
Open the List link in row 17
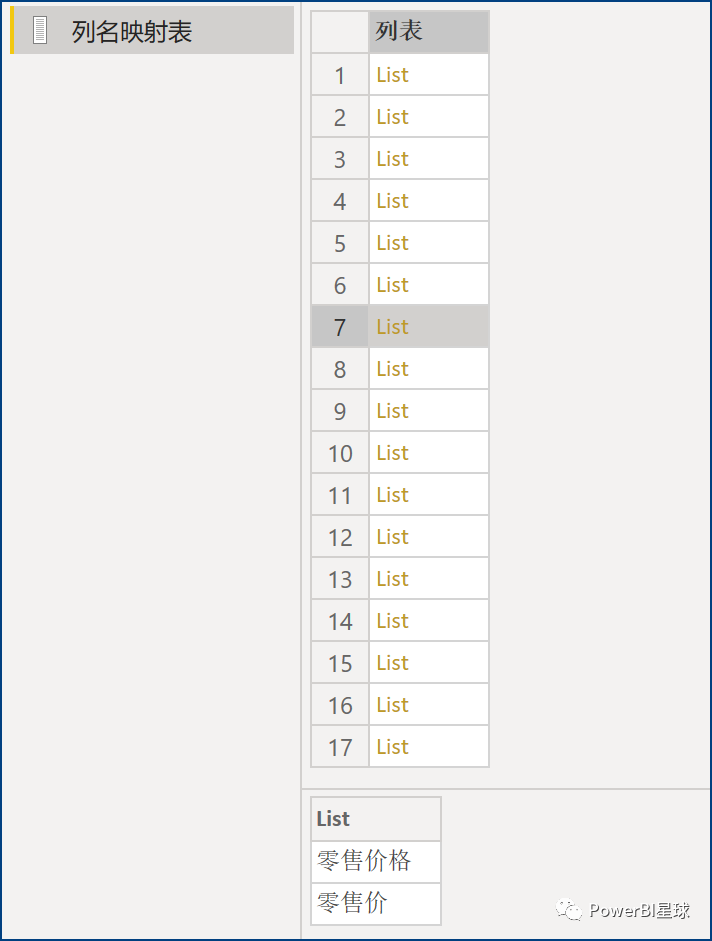(392, 747)
